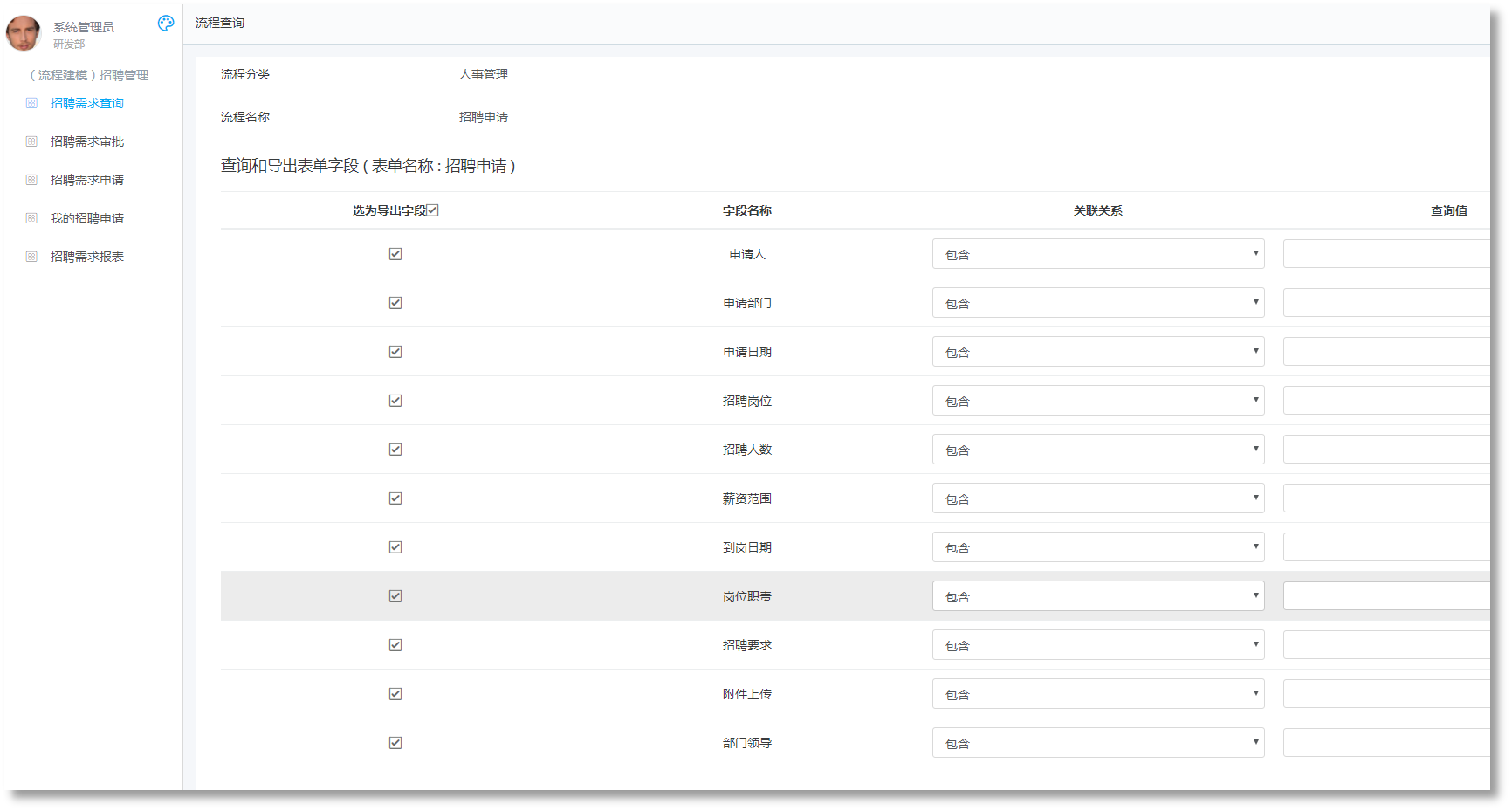Viewport: 1512px width, 811px height.
Task: Click the icon beside 招聘需求查询
Action: coord(31,103)
